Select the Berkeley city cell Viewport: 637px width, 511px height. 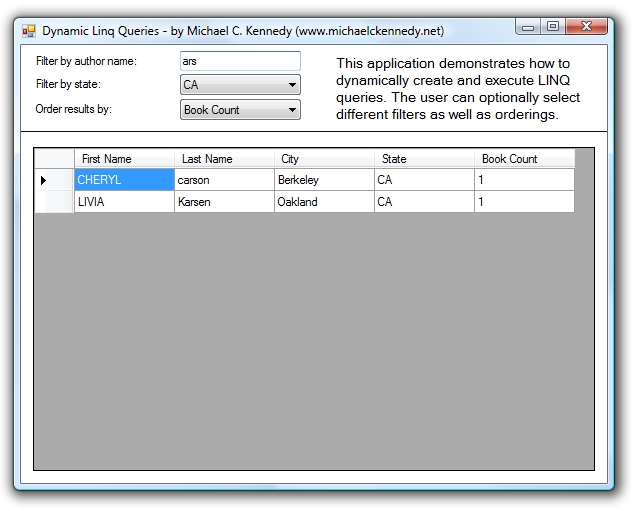(x=324, y=180)
